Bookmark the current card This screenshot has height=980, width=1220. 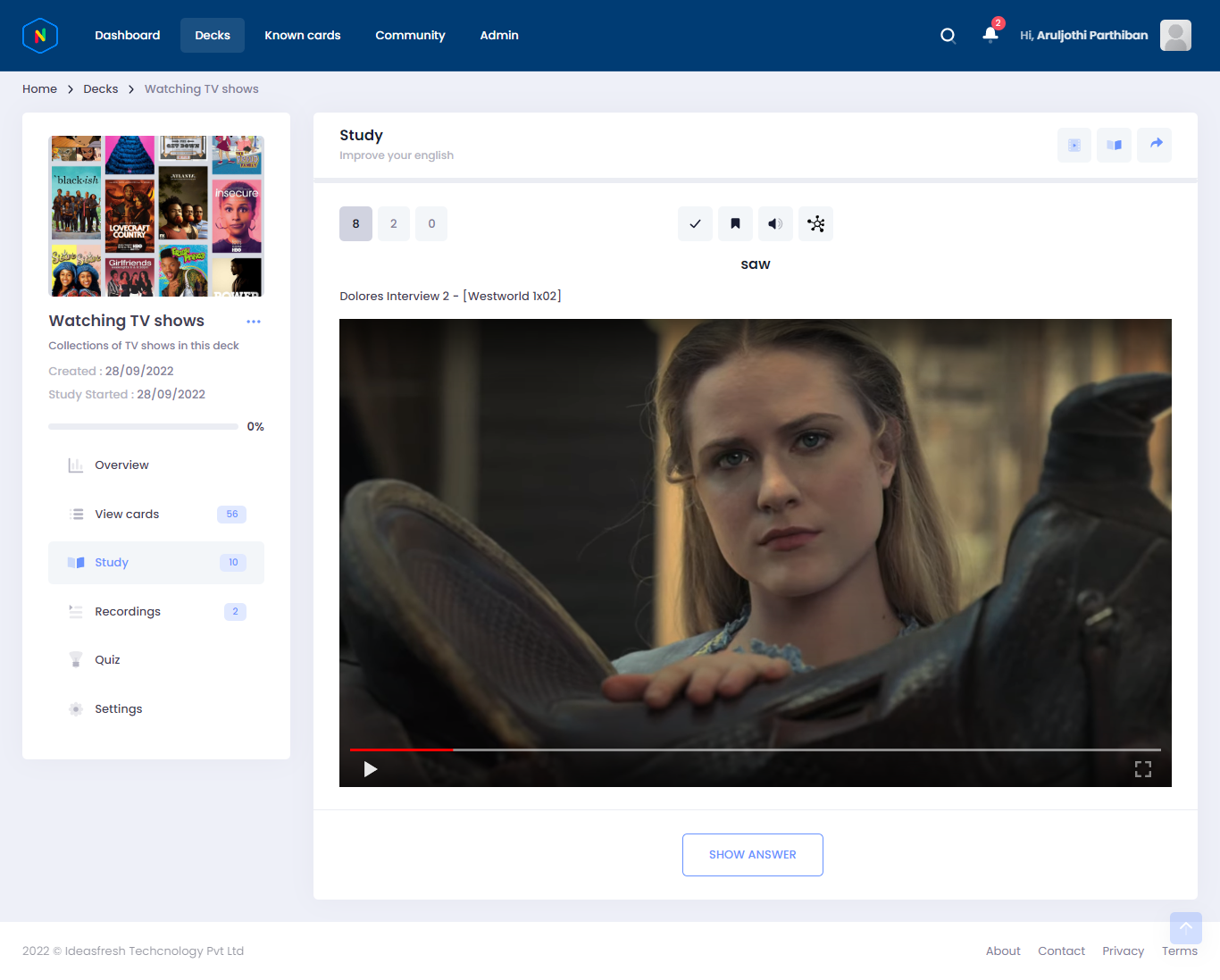point(735,224)
